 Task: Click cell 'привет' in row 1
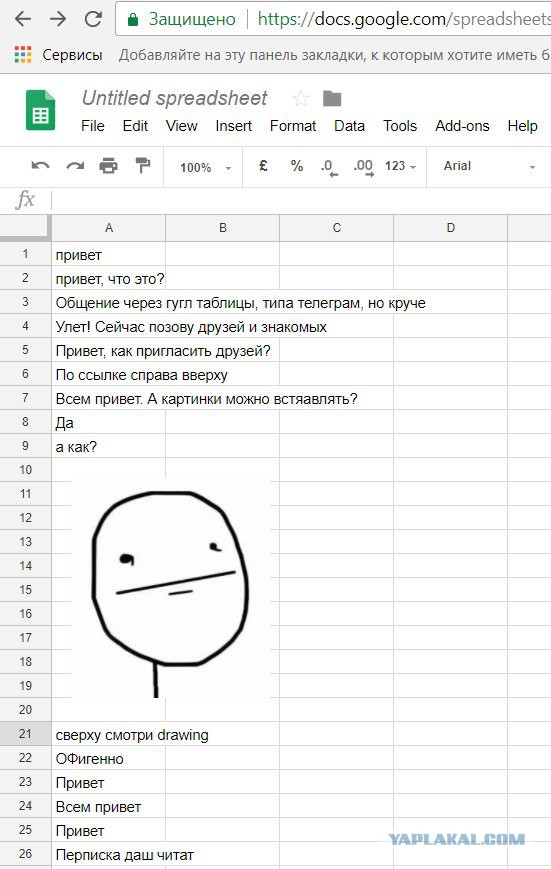pos(109,254)
